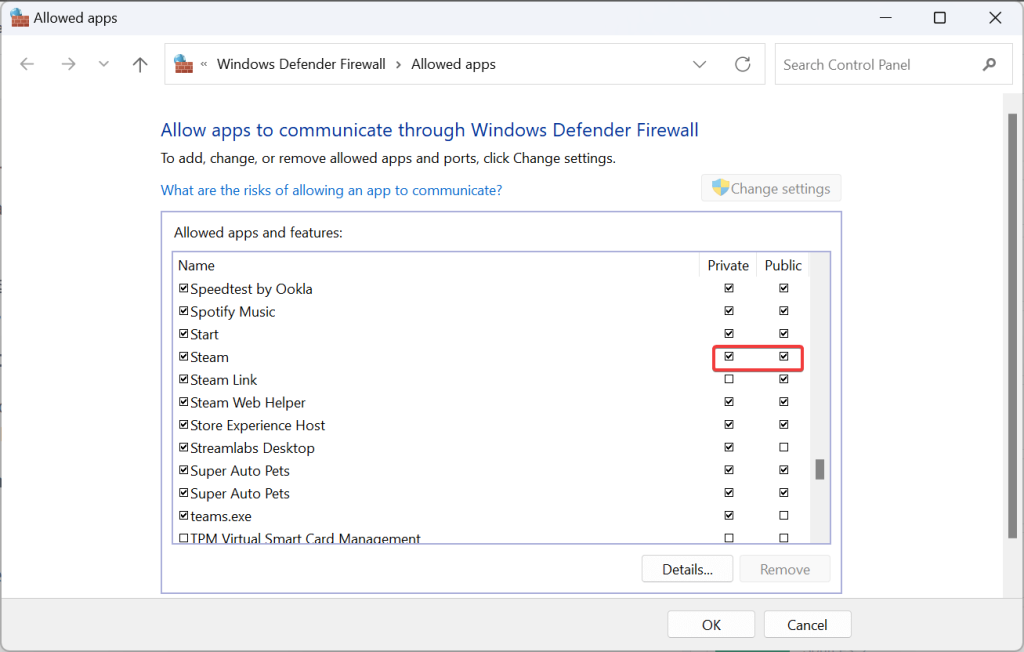Click the Change settings button

pos(771,188)
